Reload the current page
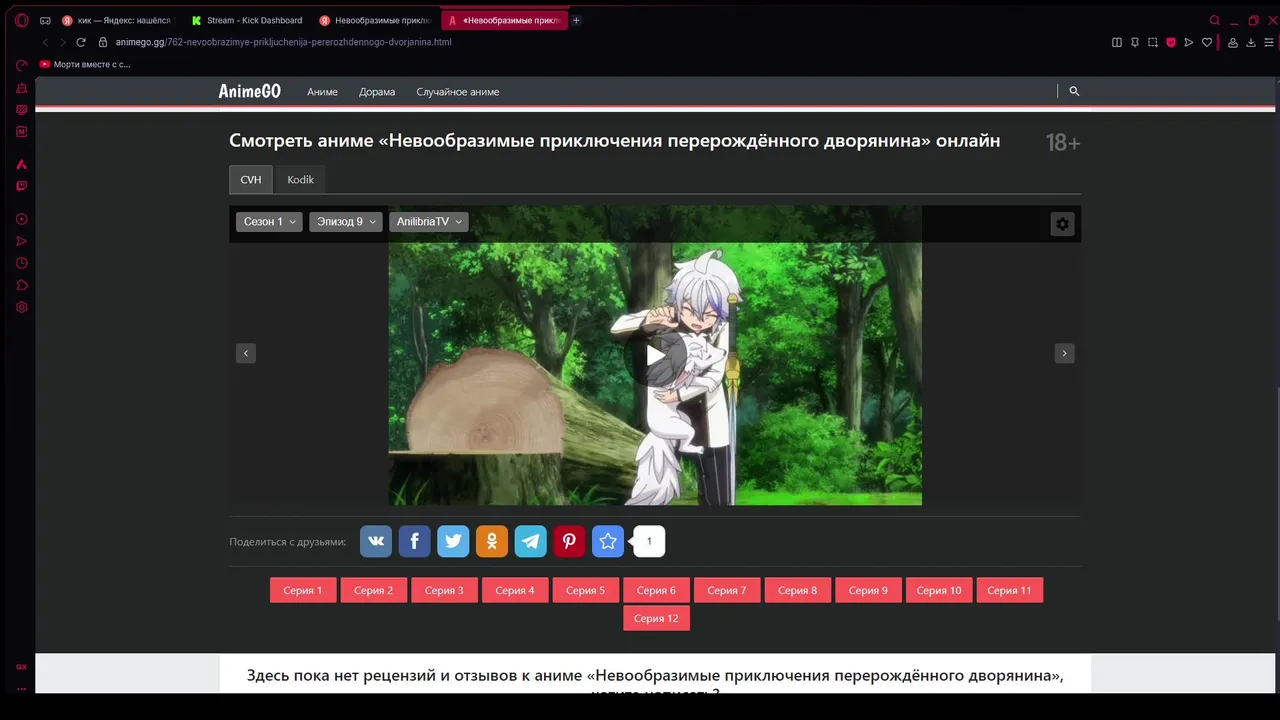The width and height of the screenshot is (1280, 720). (x=81, y=42)
